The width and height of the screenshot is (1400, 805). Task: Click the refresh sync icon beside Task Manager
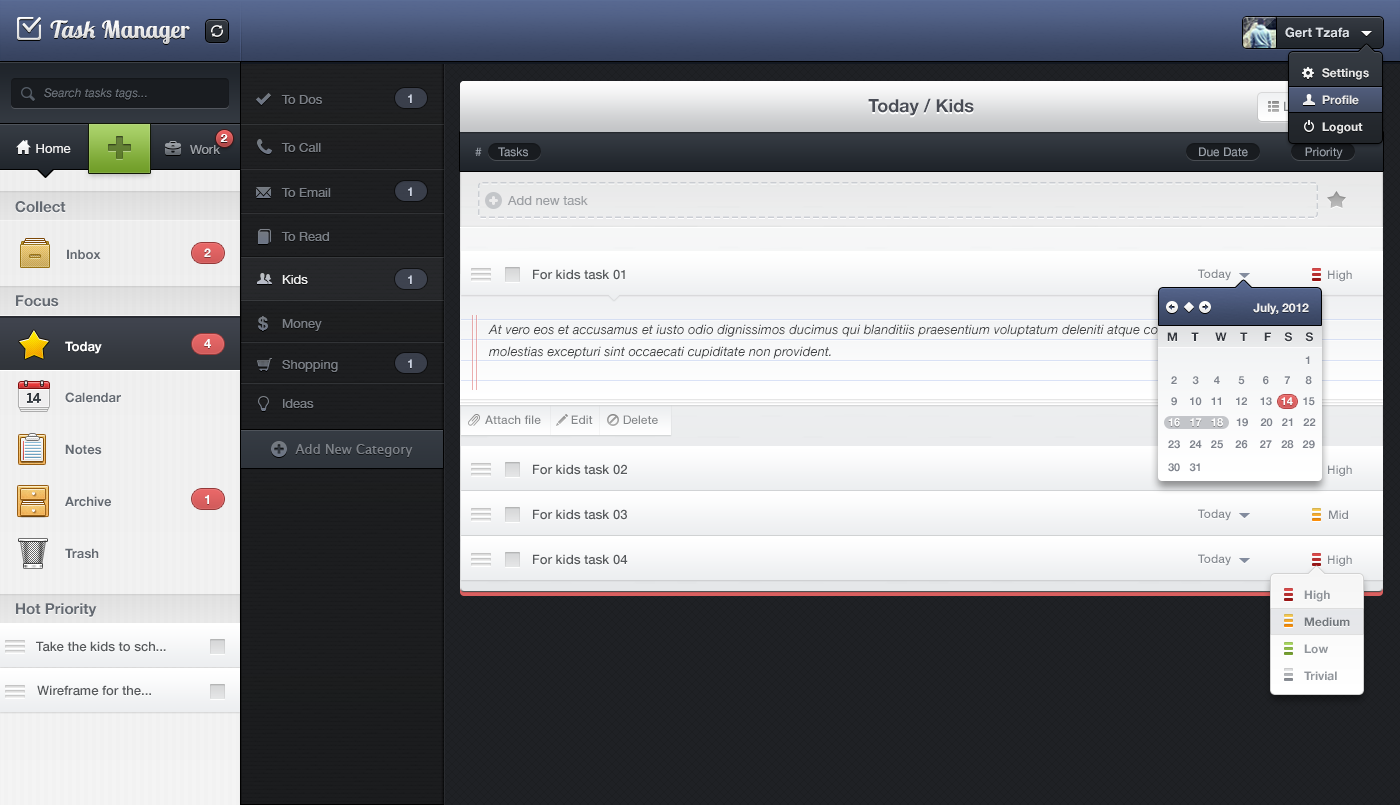coord(217,31)
